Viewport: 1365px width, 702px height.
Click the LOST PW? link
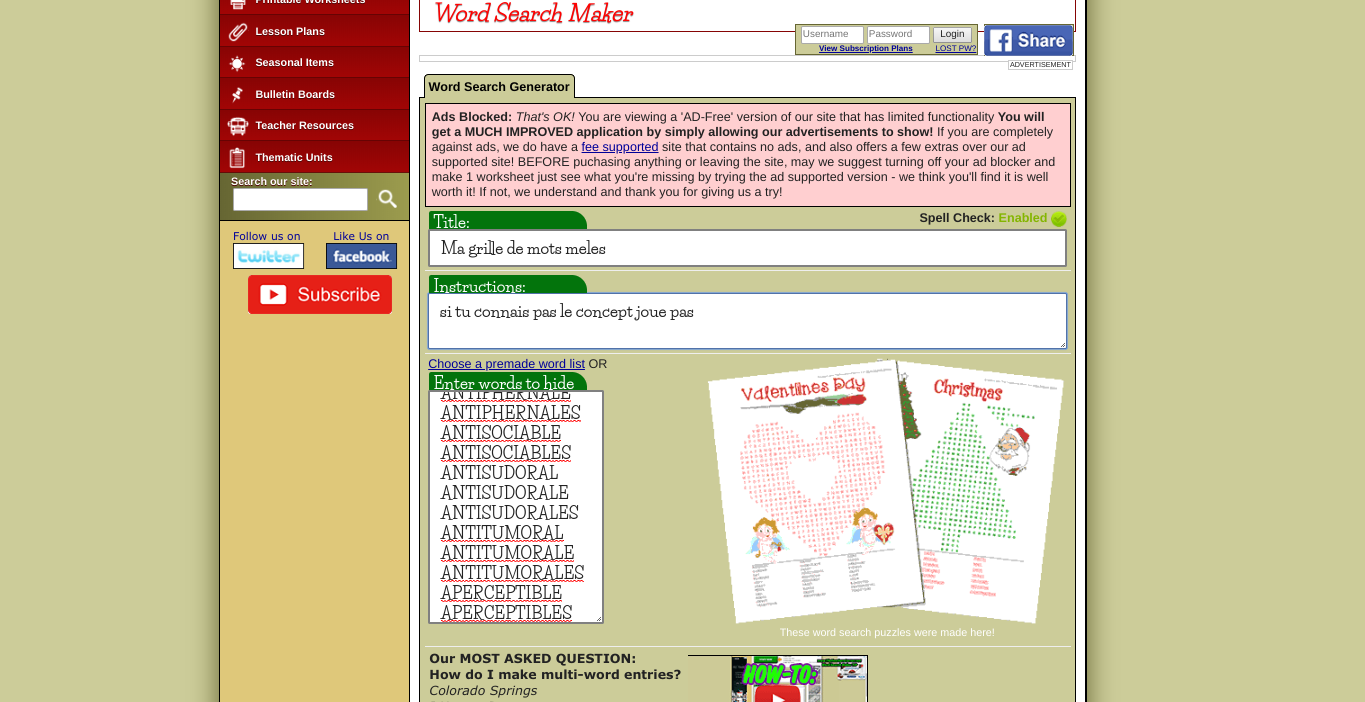click(955, 49)
